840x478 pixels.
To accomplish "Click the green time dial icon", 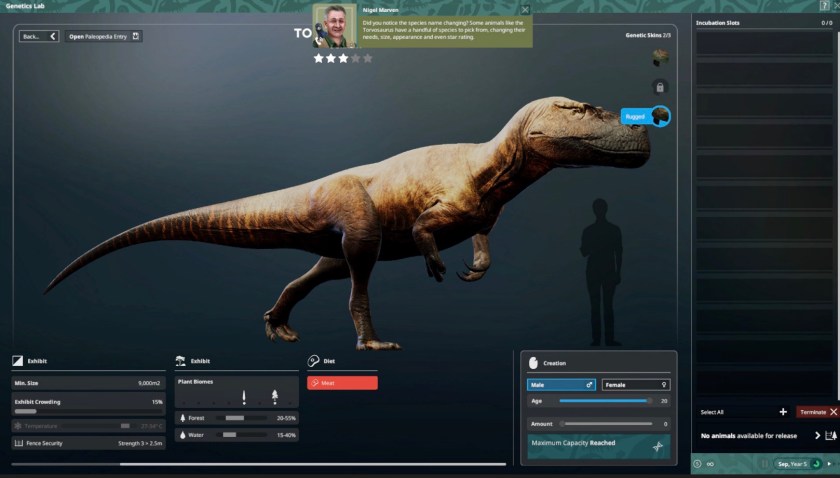I will [816, 464].
